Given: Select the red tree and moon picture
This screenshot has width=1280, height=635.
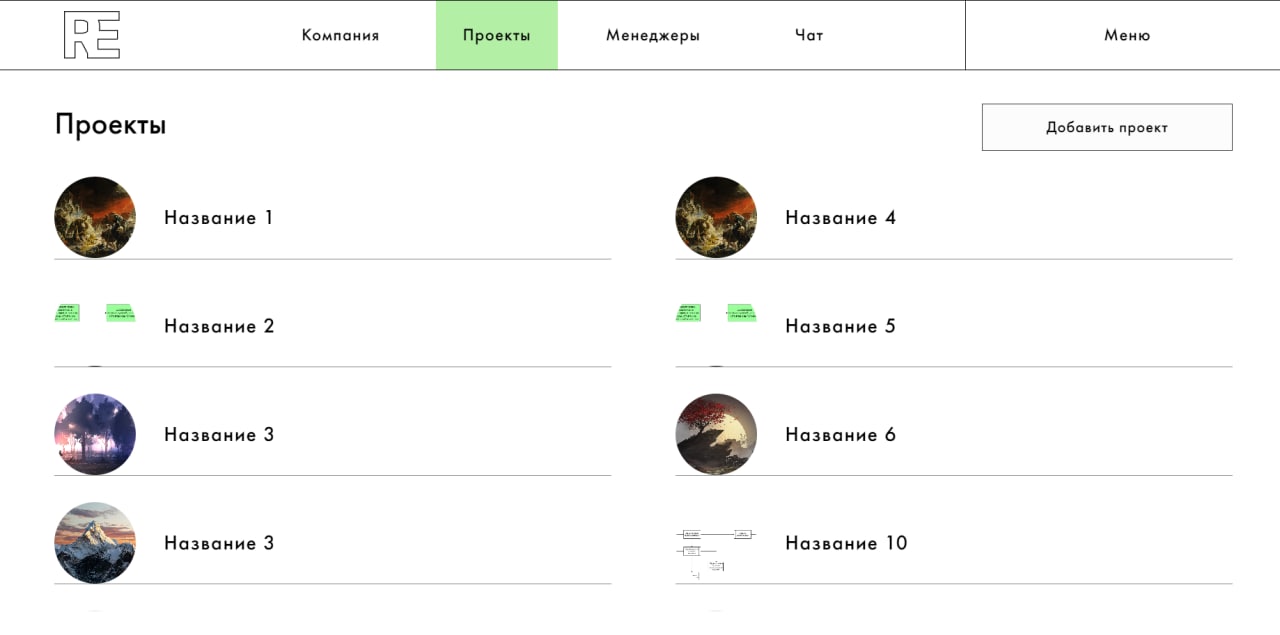Looking at the screenshot, I should click(x=716, y=434).
